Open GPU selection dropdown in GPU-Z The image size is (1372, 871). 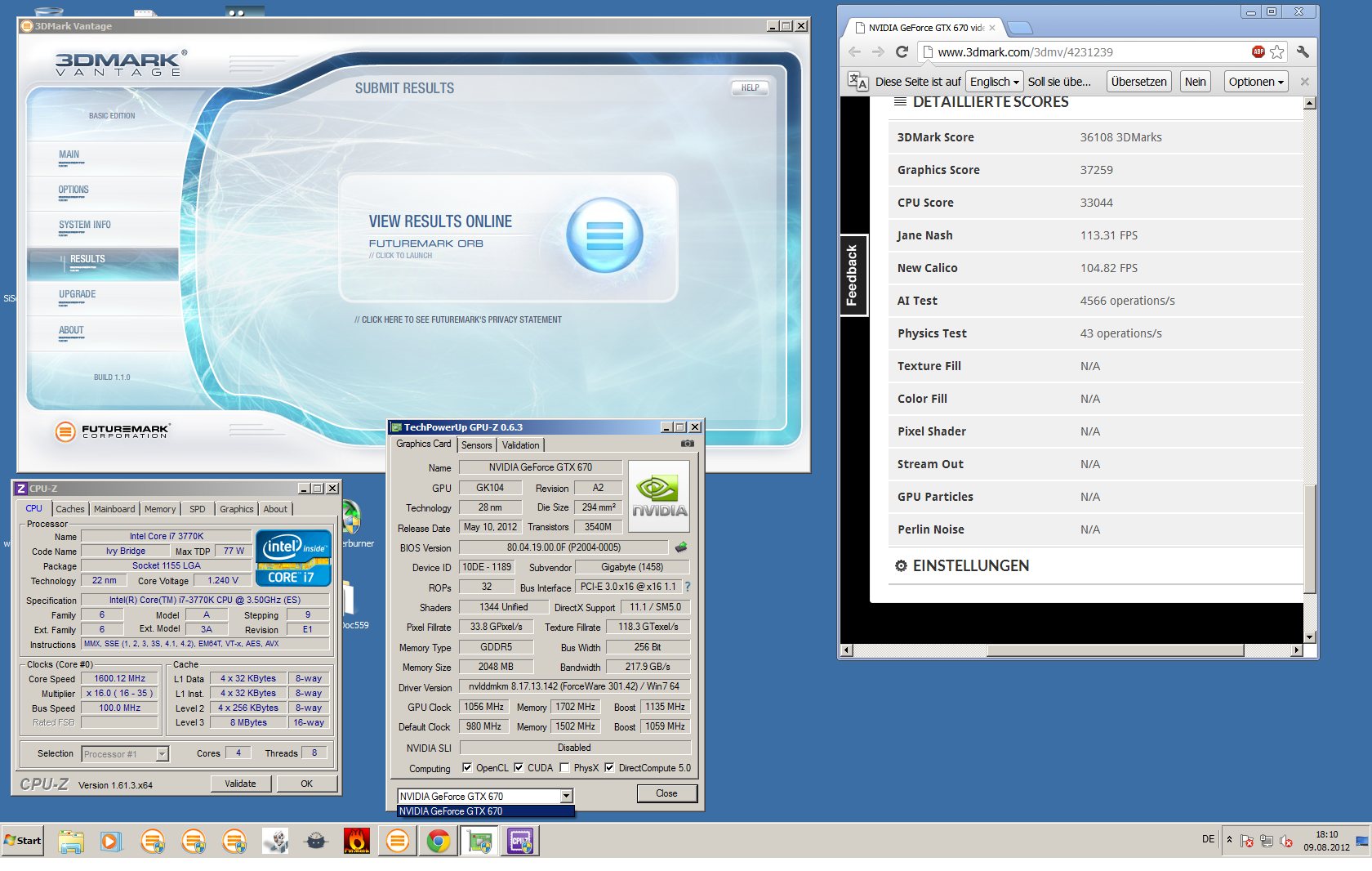pyautogui.click(x=566, y=796)
